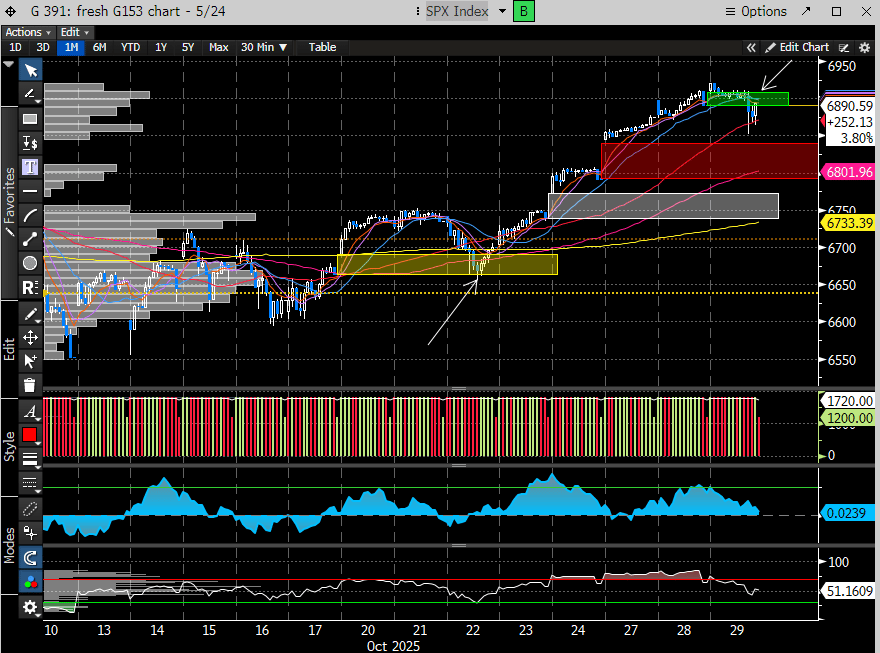Click the +252.13 change value
Image resolution: width=880 pixels, height=653 pixels.
click(x=850, y=122)
